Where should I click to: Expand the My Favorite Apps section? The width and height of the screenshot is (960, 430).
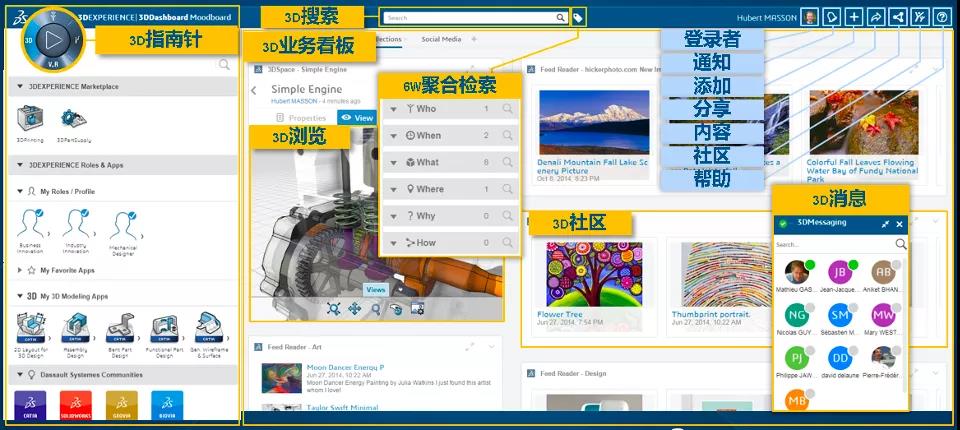pyautogui.click(x=20, y=270)
